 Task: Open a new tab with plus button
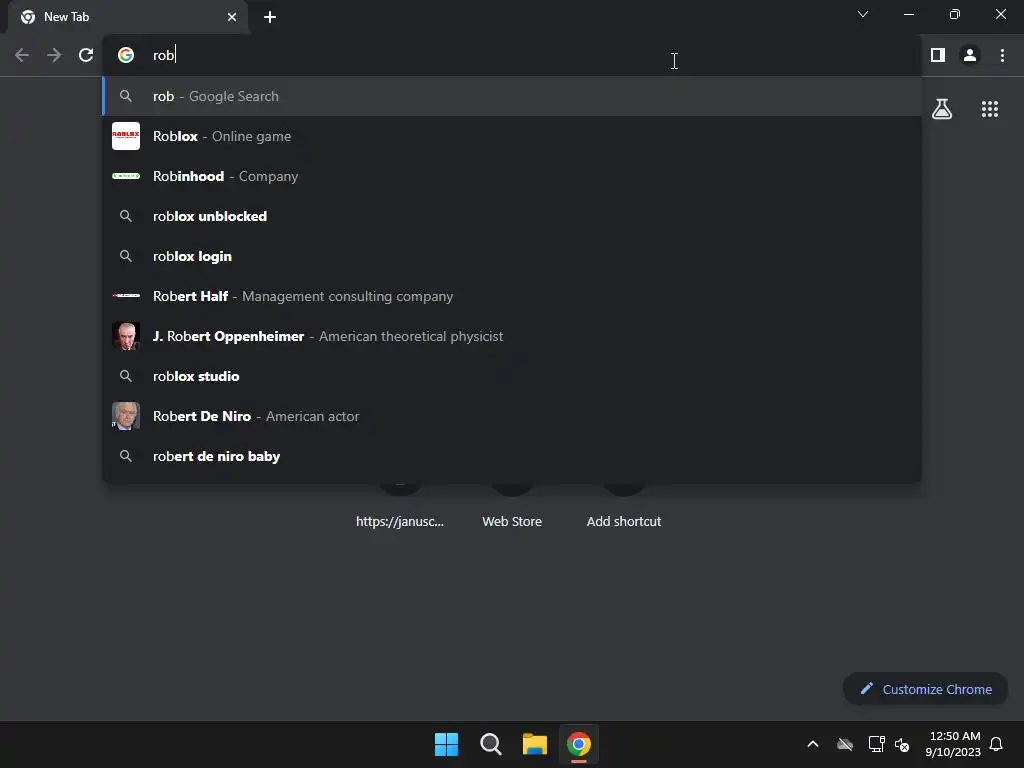pyautogui.click(x=270, y=17)
